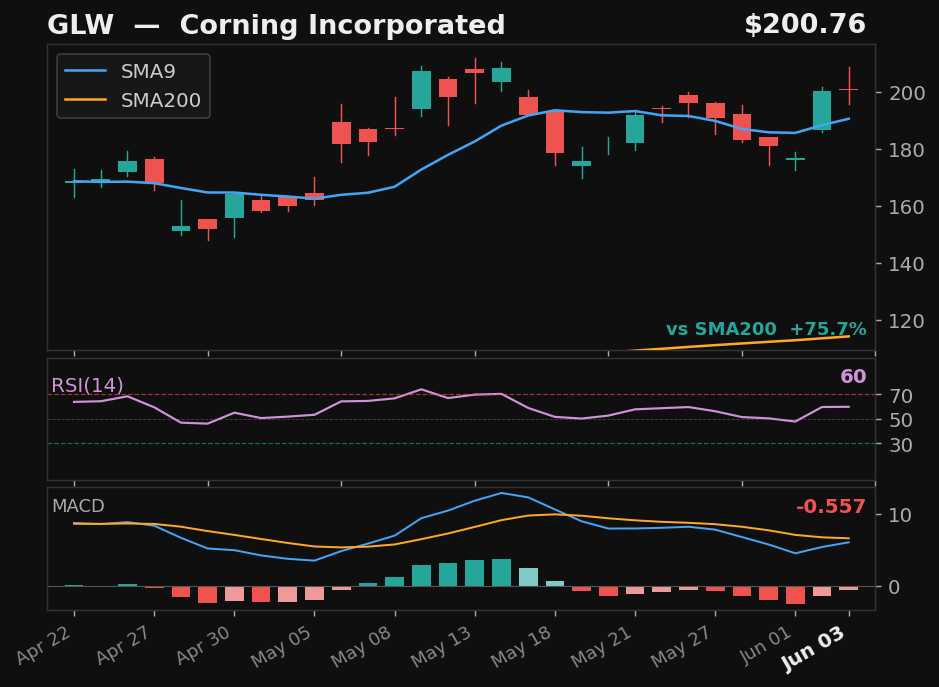Click the May 05 date label
Viewport: 939px width, 687px height.
pyautogui.click(x=283, y=646)
